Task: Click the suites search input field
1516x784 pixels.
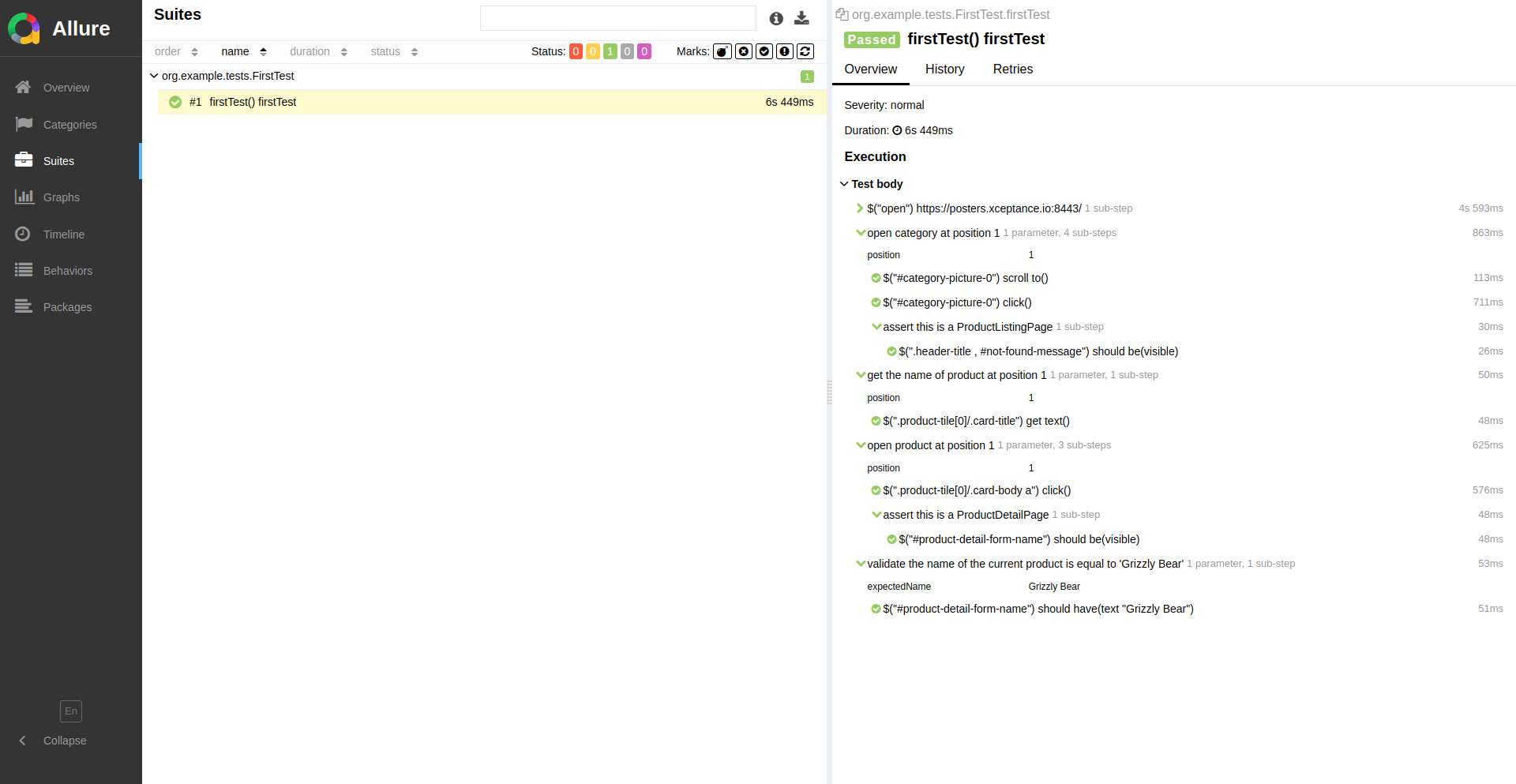Action: tap(617, 18)
